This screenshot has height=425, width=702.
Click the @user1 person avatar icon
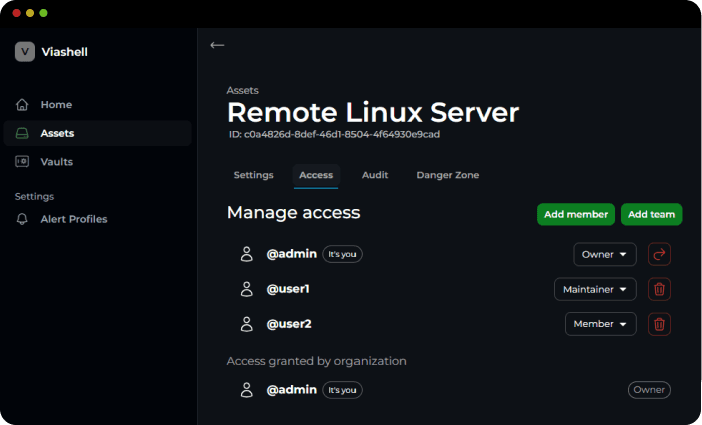(247, 289)
